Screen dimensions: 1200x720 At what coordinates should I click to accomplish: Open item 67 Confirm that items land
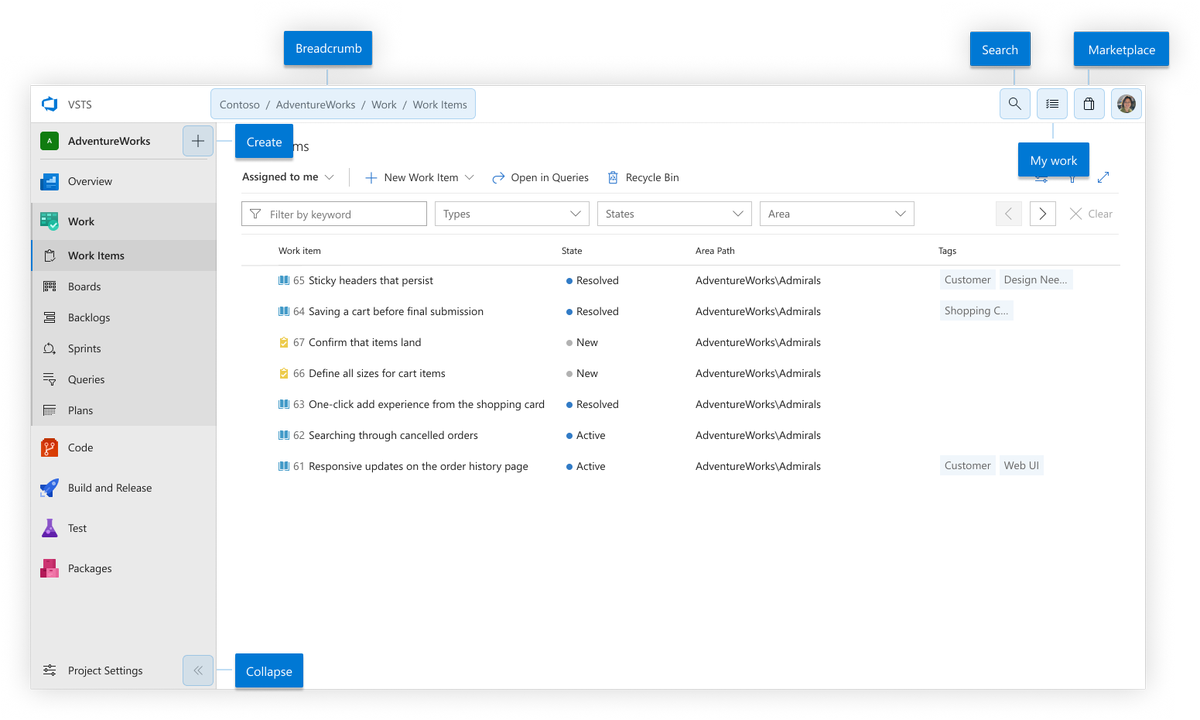365,342
